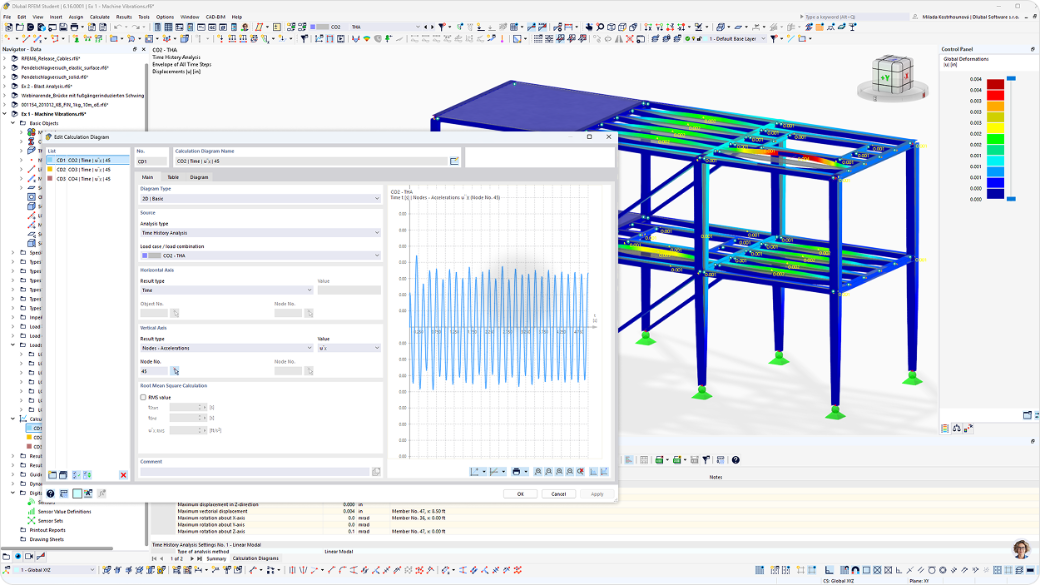Open the Diagram Type dropdown
1040x585 pixels.
point(260,198)
